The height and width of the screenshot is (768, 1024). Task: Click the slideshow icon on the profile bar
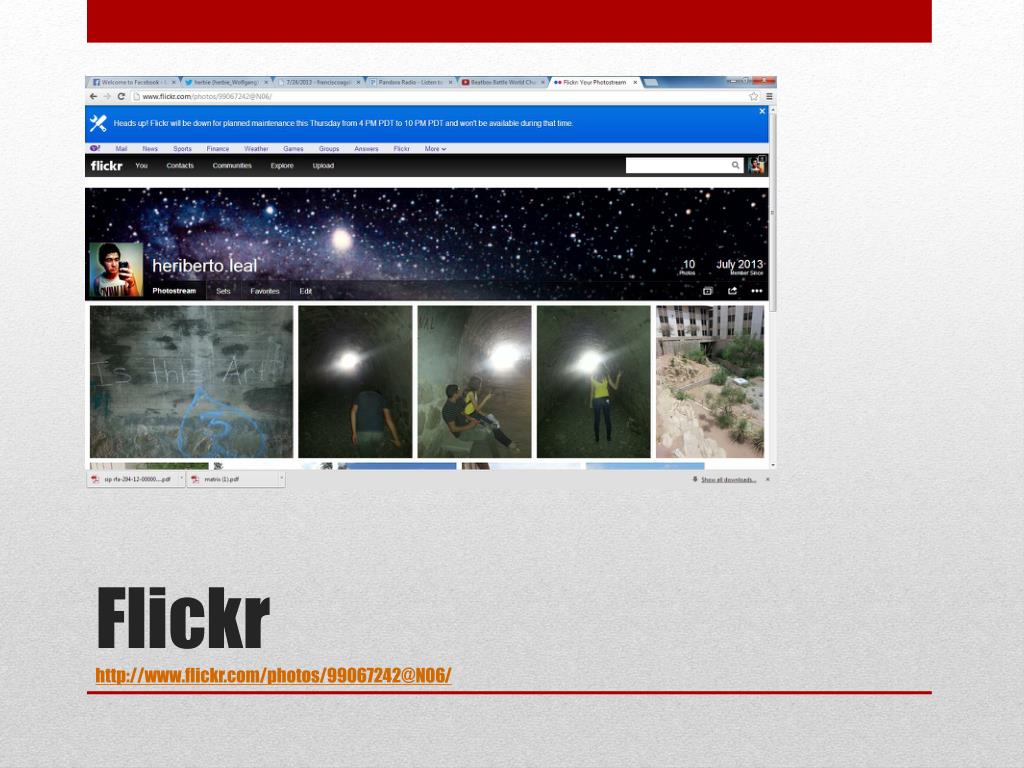coord(707,291)
